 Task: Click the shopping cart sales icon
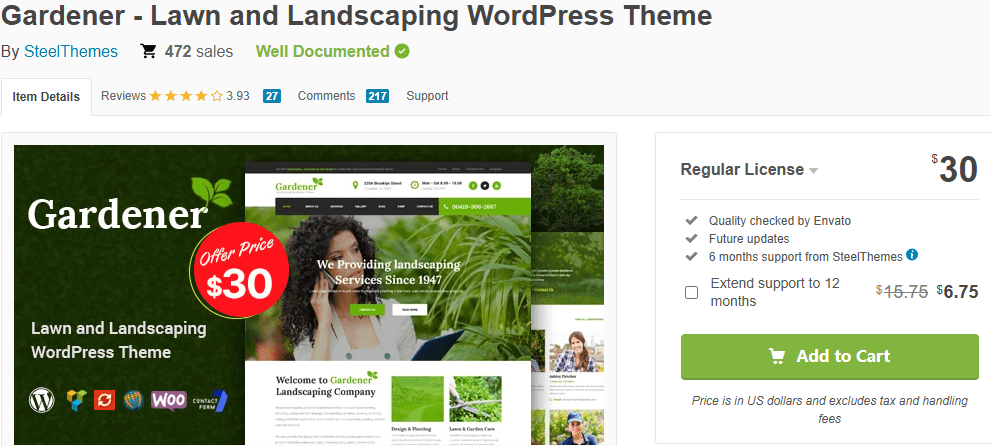149,51
